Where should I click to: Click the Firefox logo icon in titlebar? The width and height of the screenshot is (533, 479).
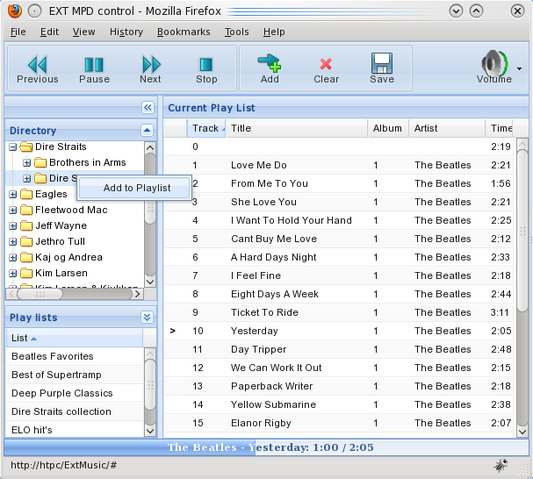tap(15, 11)
